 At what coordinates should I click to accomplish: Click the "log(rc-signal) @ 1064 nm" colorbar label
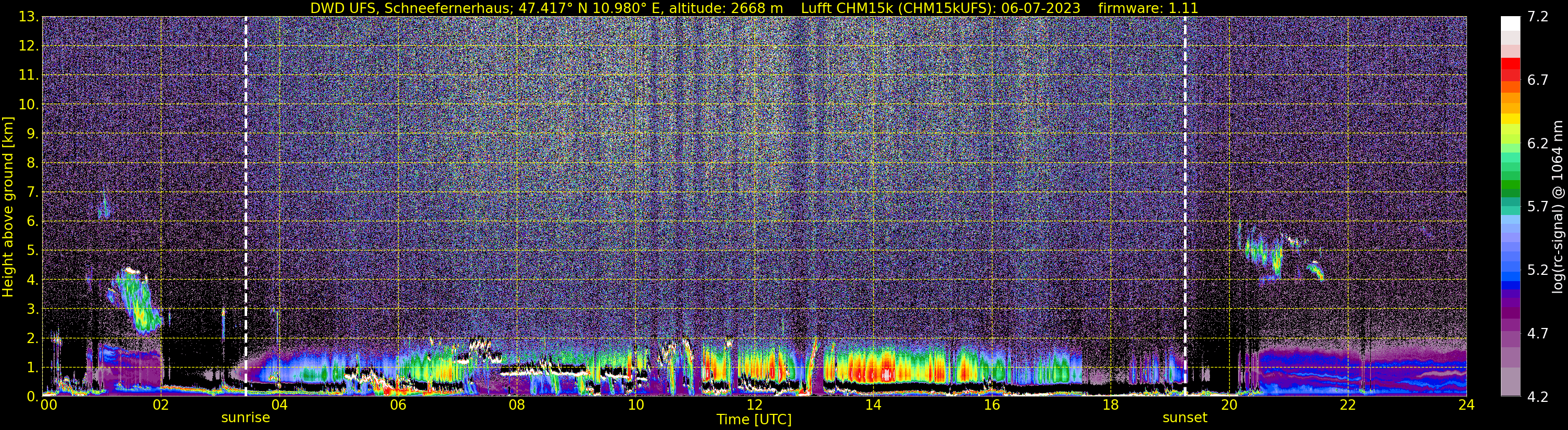coord(1557,207)
